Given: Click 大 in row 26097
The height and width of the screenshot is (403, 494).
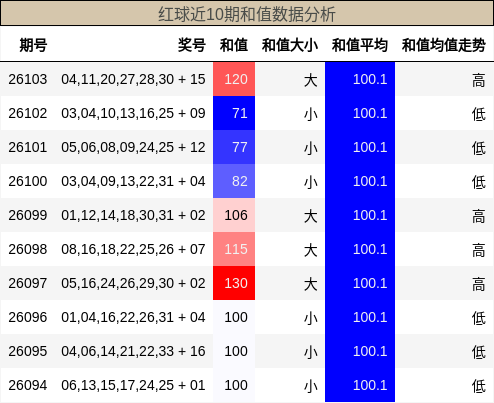Looking at the screenshot, I should pyautogui.click(x=311, y=284).
